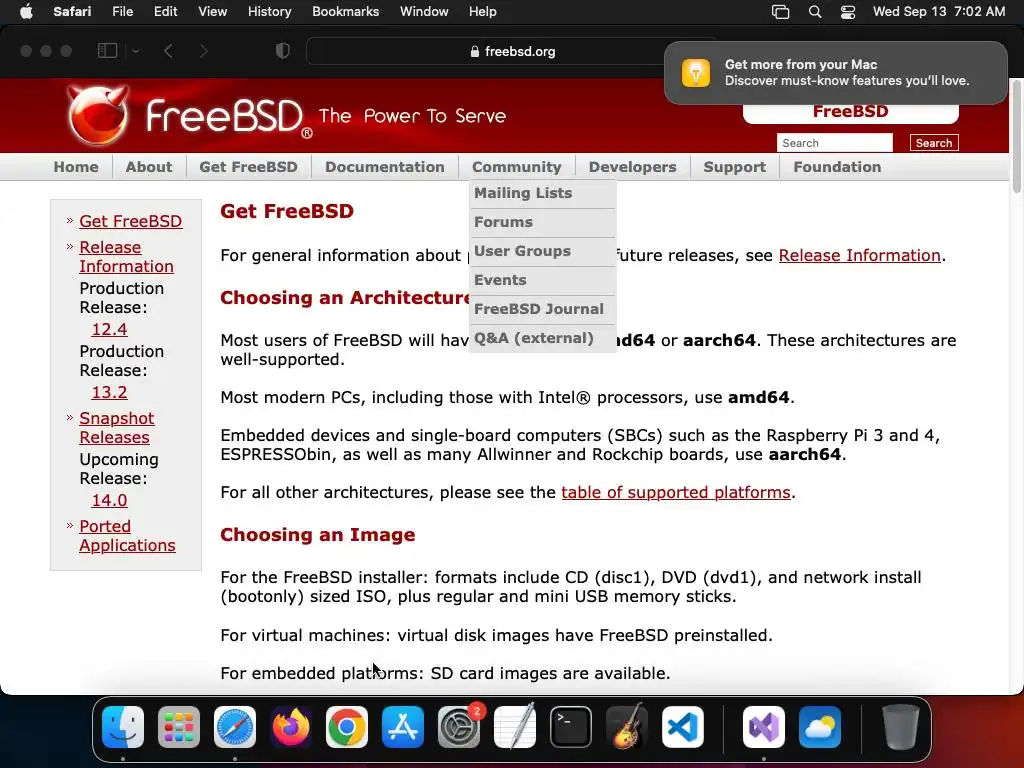This screenshot has height=768, width=1024.
Task: Open Launchpad in the dock
Action: pos(179,727)
